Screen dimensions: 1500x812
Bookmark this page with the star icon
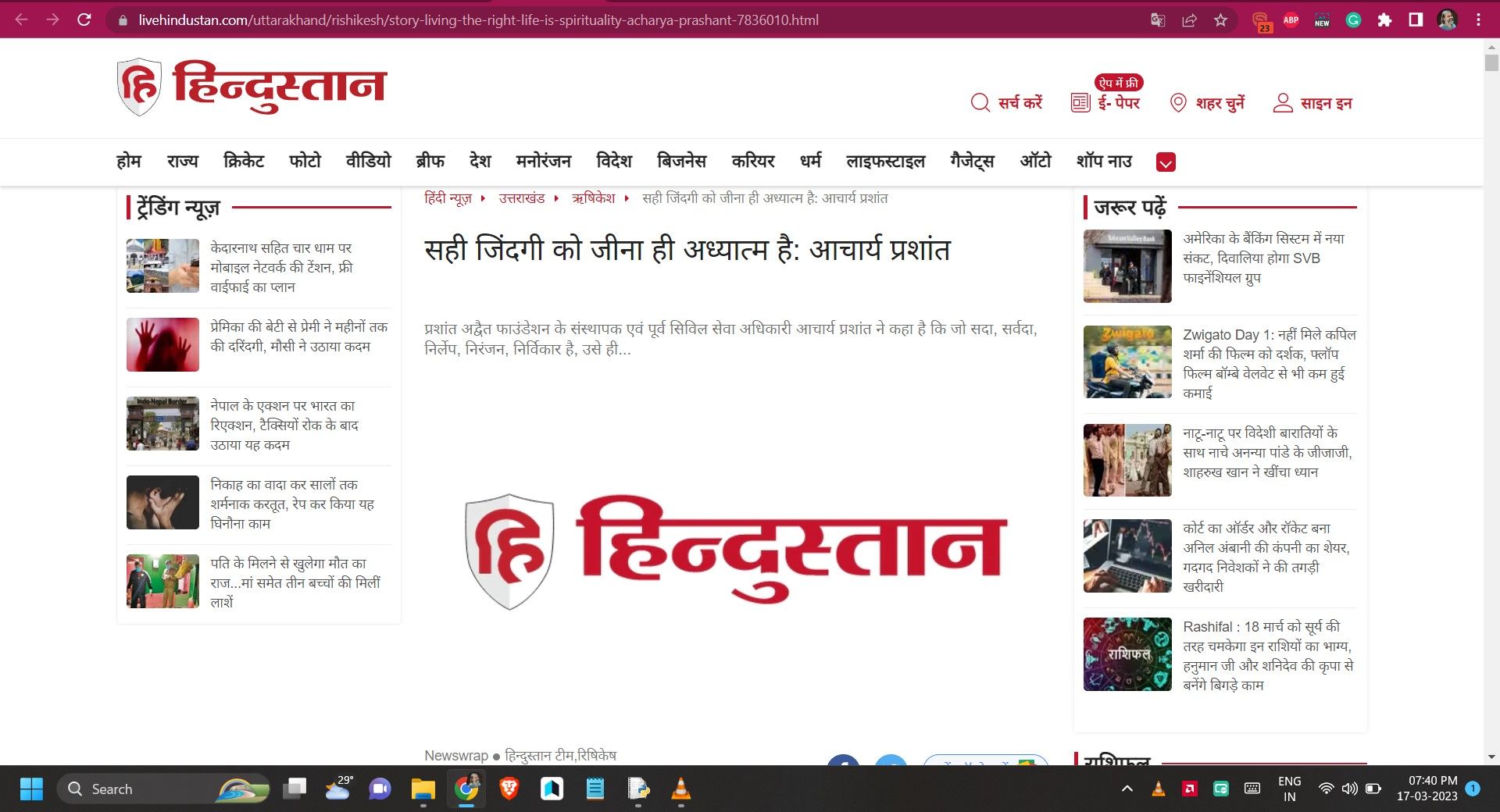coord(1220,20)
